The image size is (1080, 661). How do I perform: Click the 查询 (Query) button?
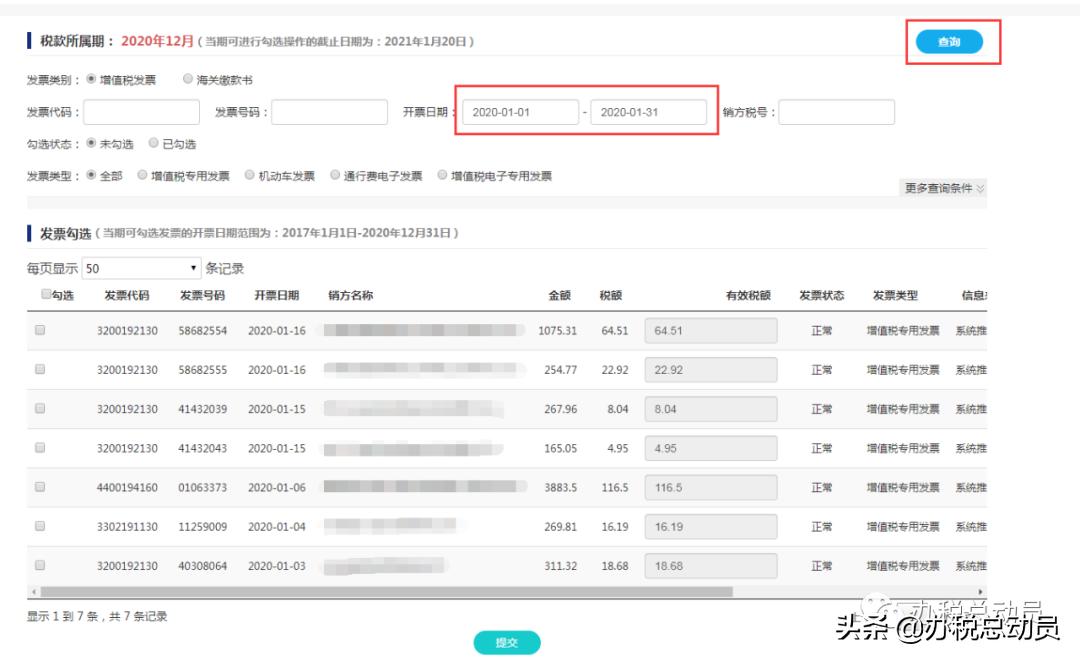[951, 43]
